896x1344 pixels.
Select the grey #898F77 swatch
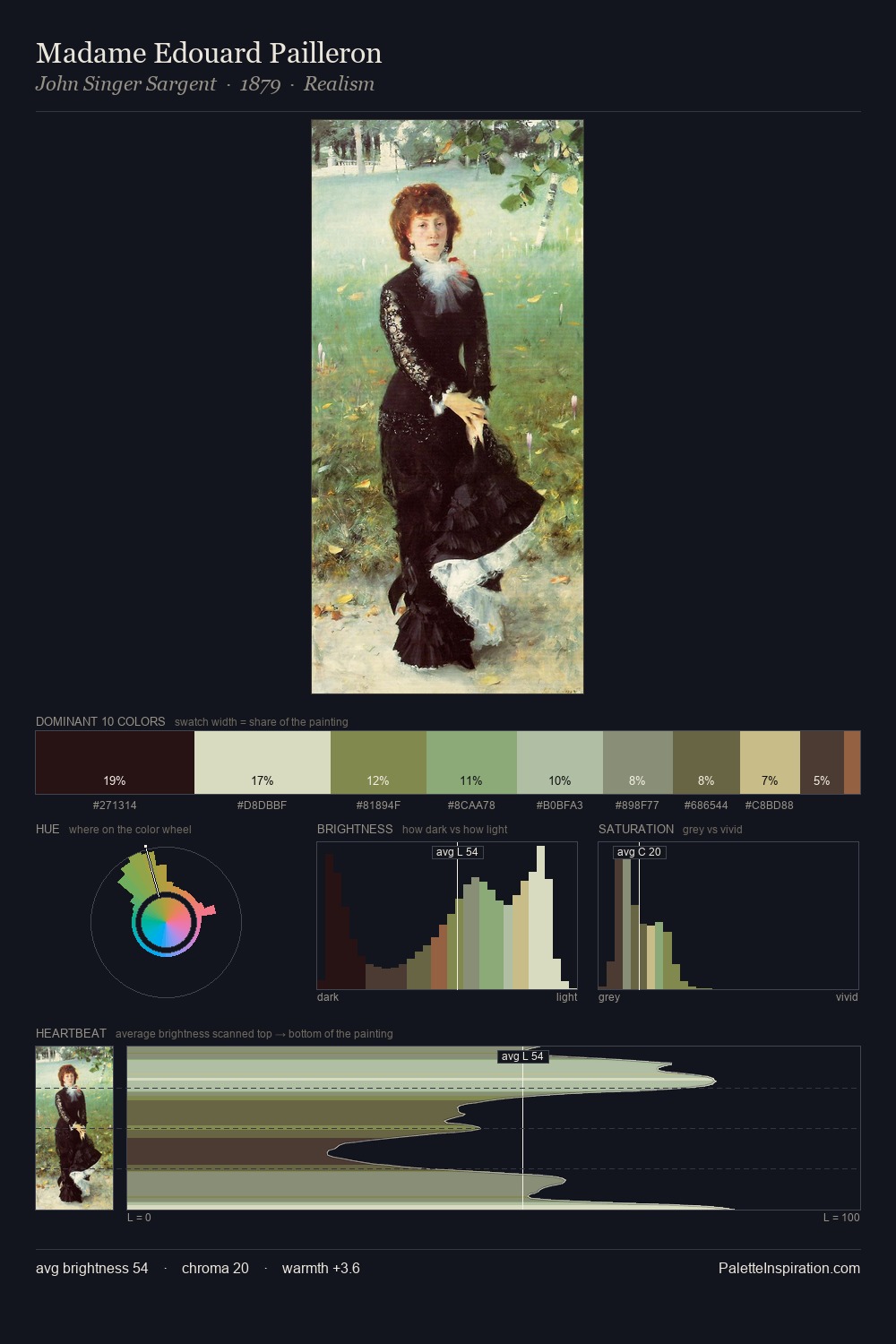(x=638, y=762)
